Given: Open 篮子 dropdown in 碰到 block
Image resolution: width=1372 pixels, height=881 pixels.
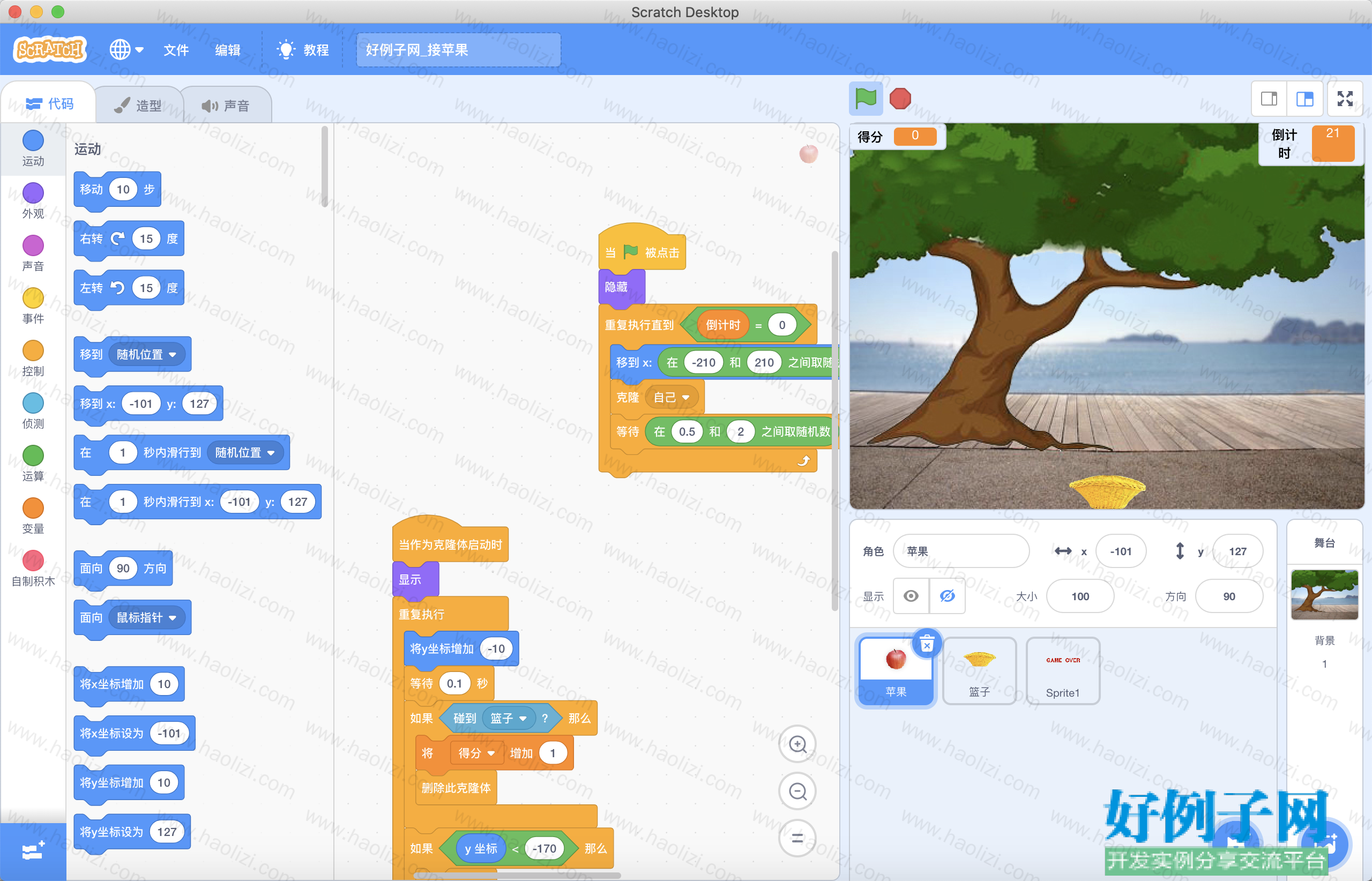Looking at the screenshot, I should (x=509, y=718).
